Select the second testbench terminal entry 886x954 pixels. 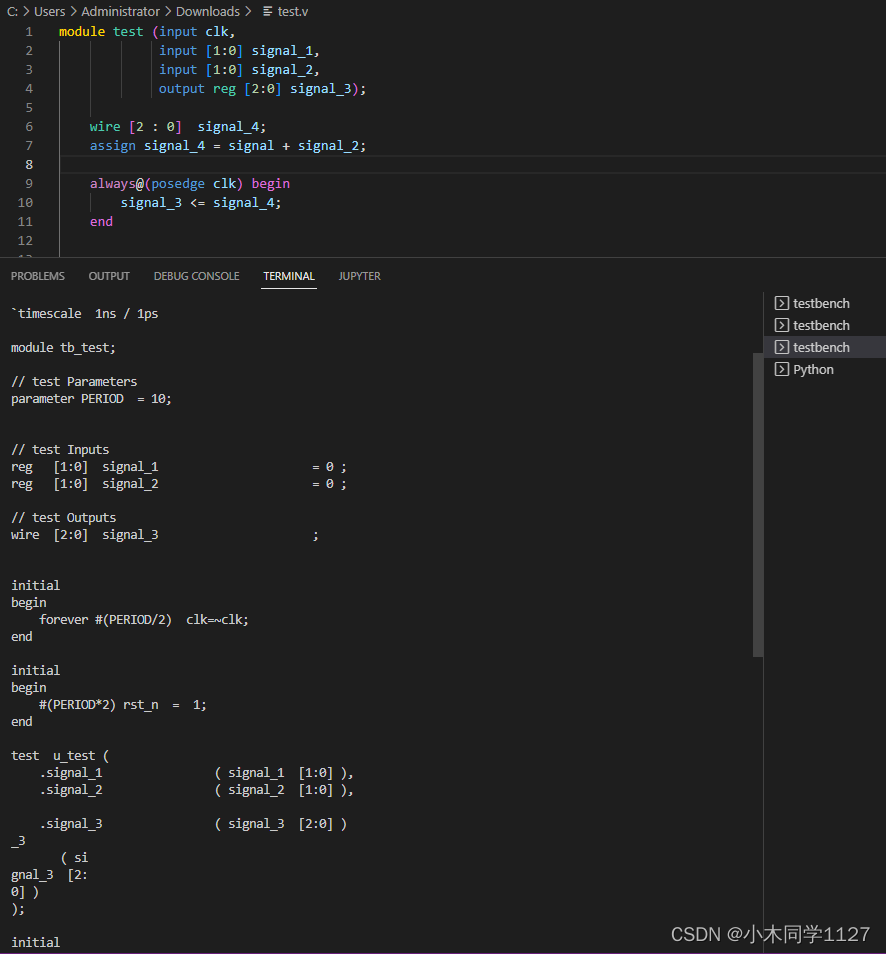(825, 326)
